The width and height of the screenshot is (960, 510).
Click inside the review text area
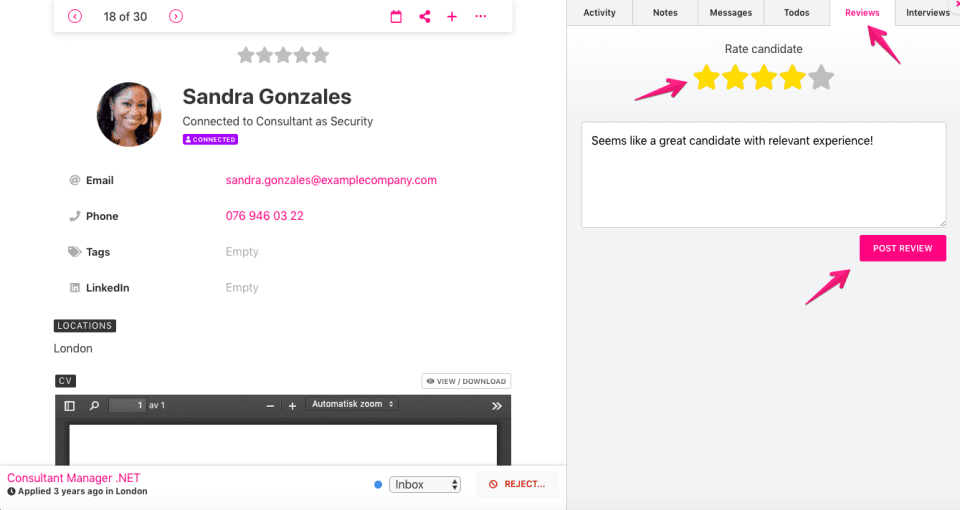[763, 175]
